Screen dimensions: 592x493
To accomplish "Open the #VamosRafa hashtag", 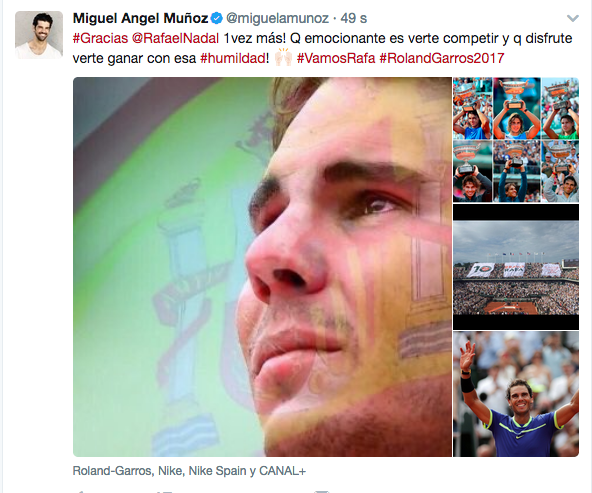I will pos(336,58).
